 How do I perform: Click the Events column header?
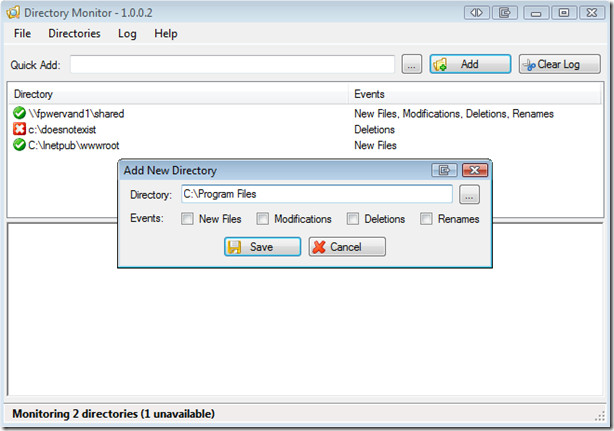(475, 94)
